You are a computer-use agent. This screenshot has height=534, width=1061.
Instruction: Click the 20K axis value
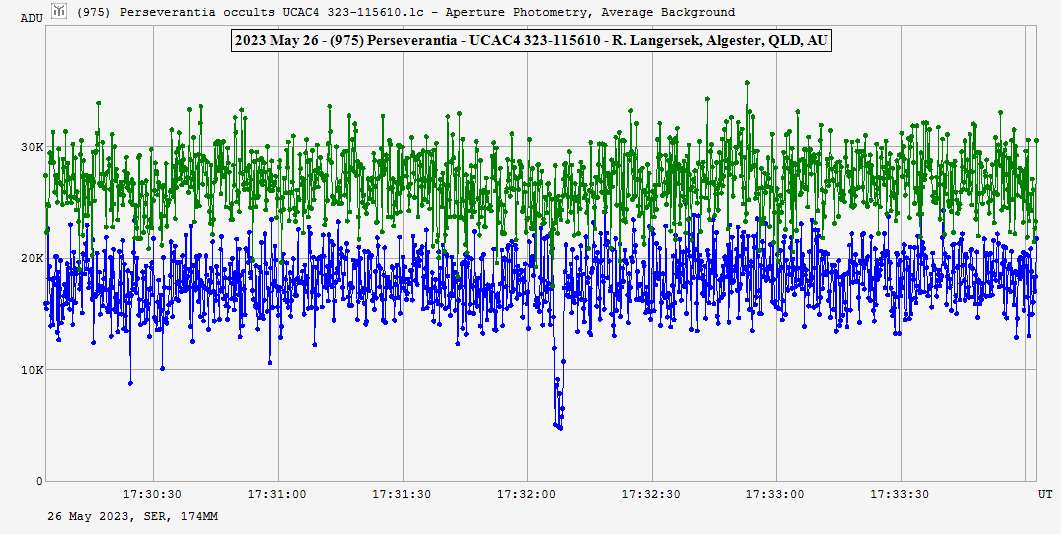point(34,259)
